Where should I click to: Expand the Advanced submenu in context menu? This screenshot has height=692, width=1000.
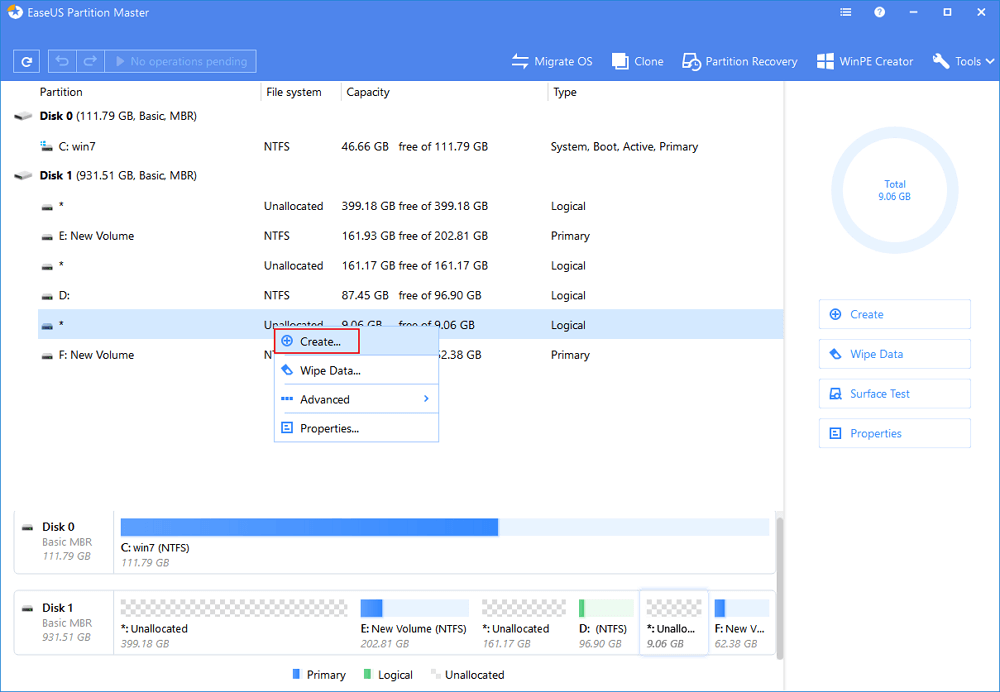(356, 399)
